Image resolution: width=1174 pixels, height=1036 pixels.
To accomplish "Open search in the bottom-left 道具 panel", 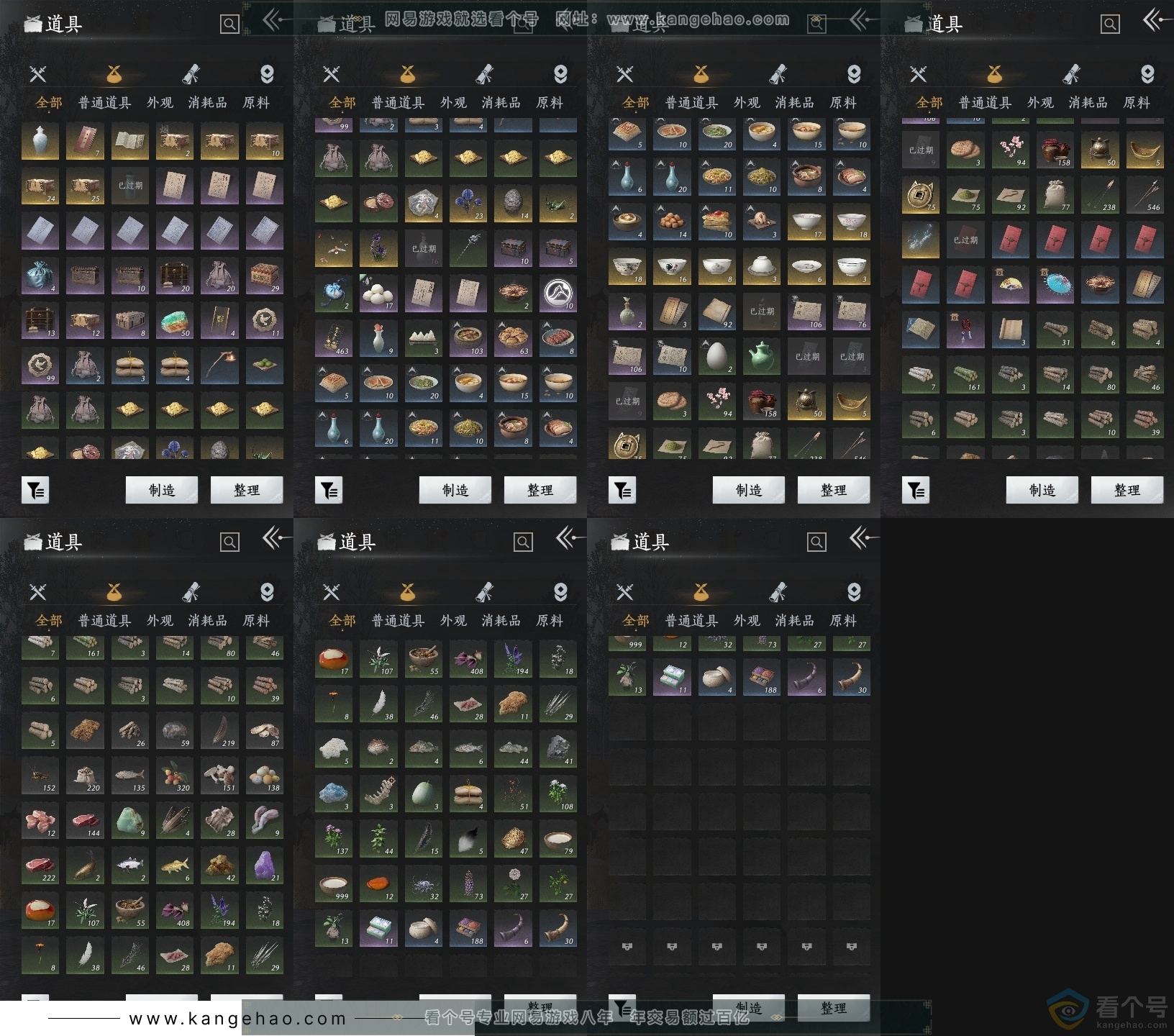I will tap(229, 542).
